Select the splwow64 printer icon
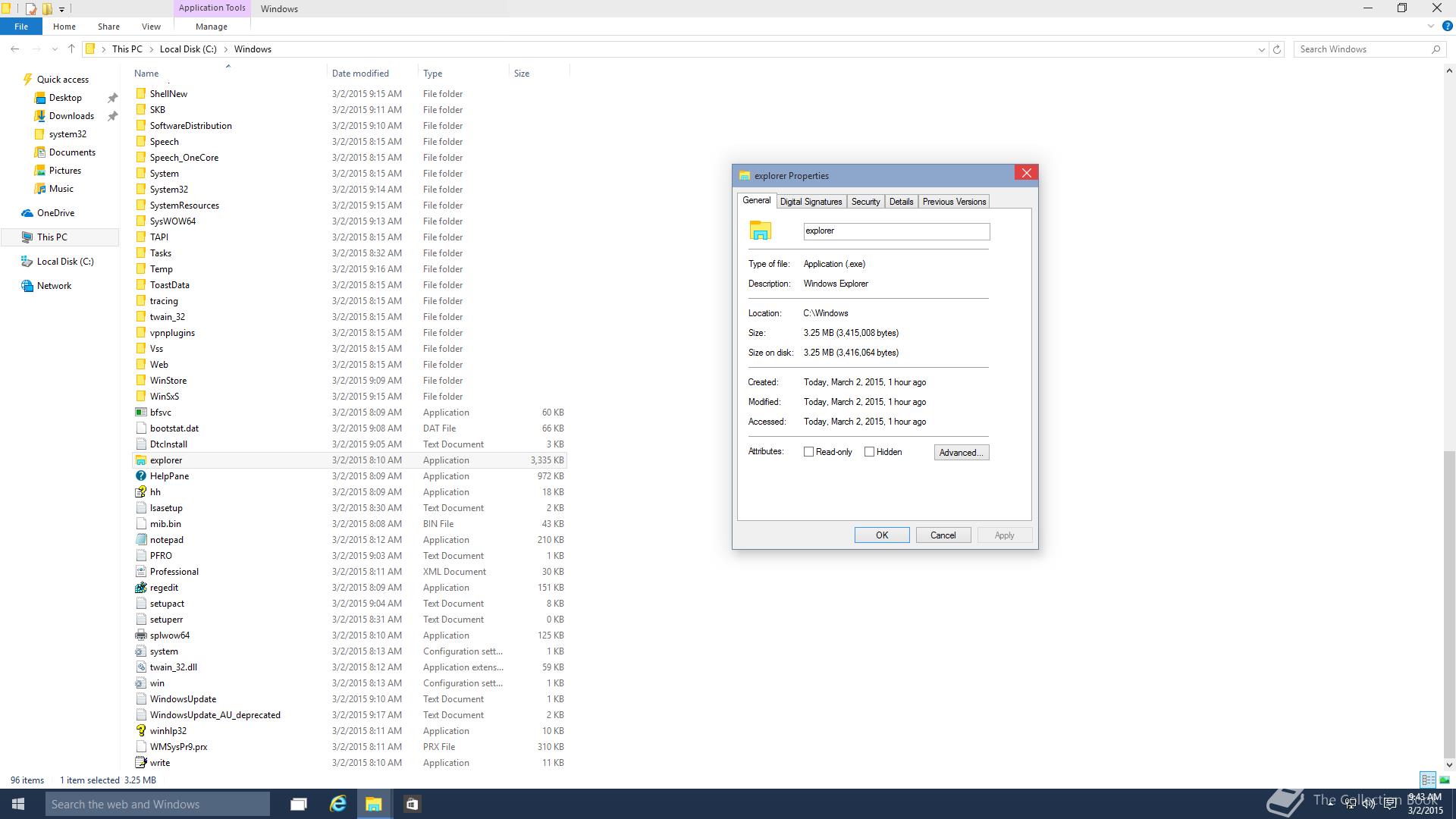 (x=141, y=635)
